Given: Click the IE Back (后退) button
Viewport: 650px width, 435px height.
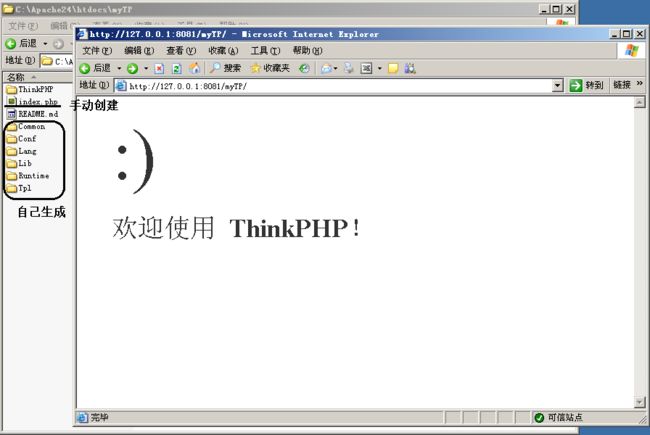Looking at the screenshot, I should (x=95, y=68).
